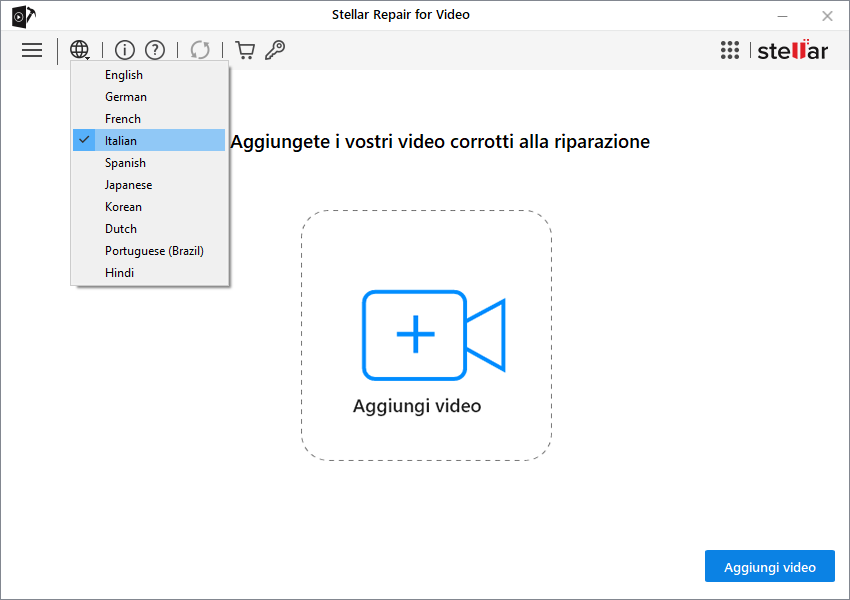This screenshot has width=850, height=600.
Task: Choose Japanese as the language
Action: pos(149,185)
